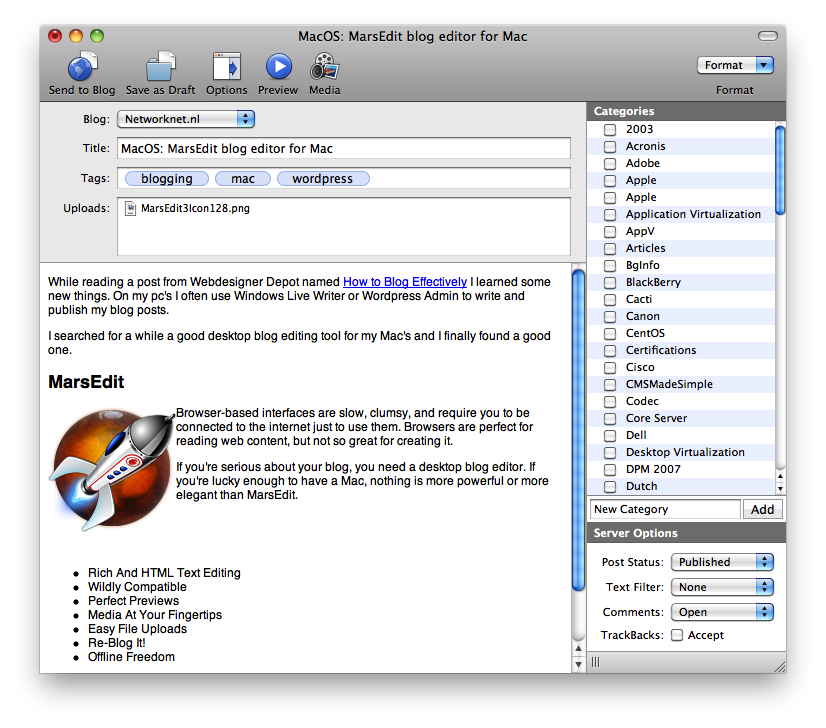
Task: Click the categories scroll down arrow
Action: click(x=780, y=489)
